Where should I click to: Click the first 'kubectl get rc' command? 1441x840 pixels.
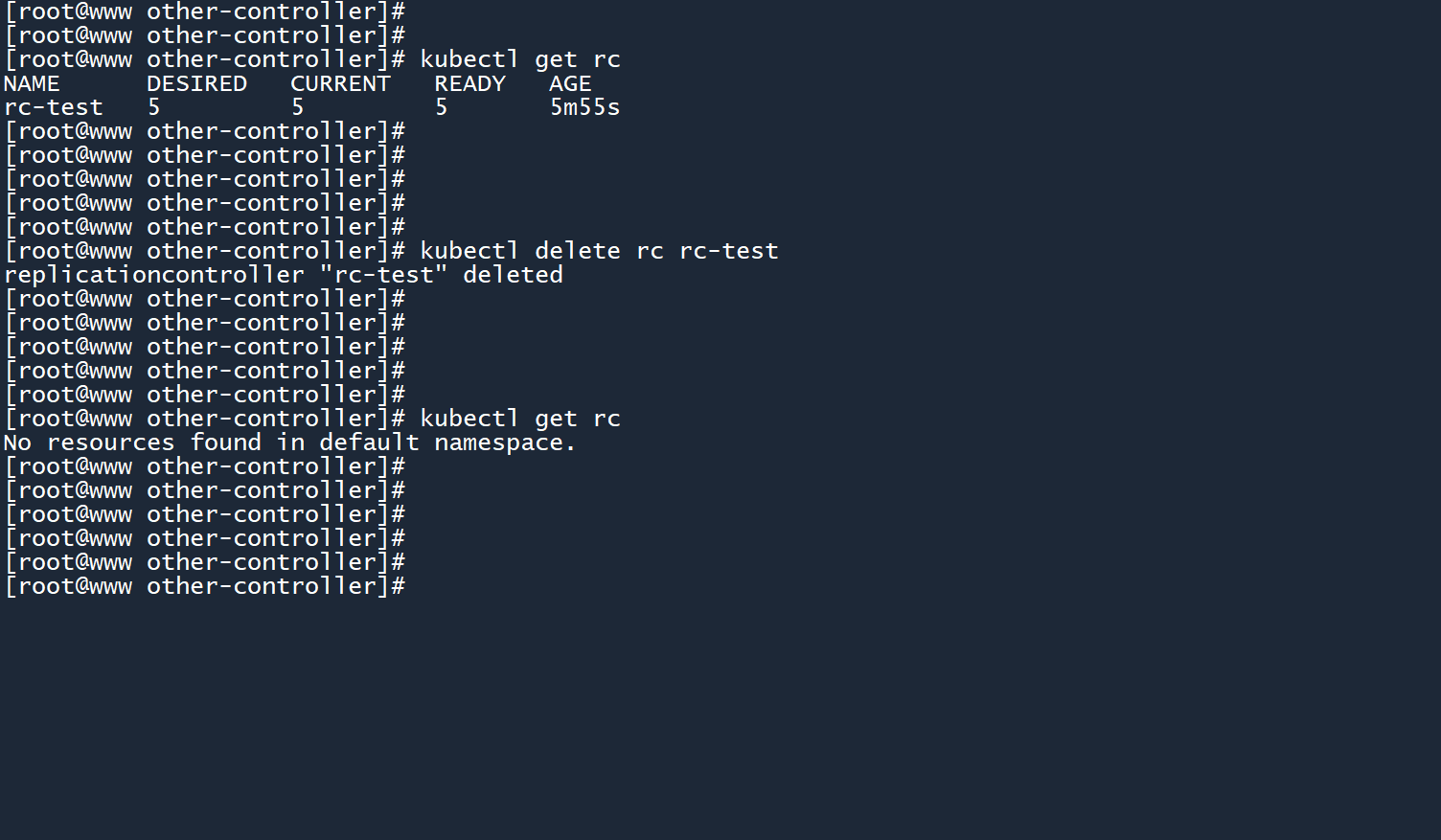pos(520,59)
